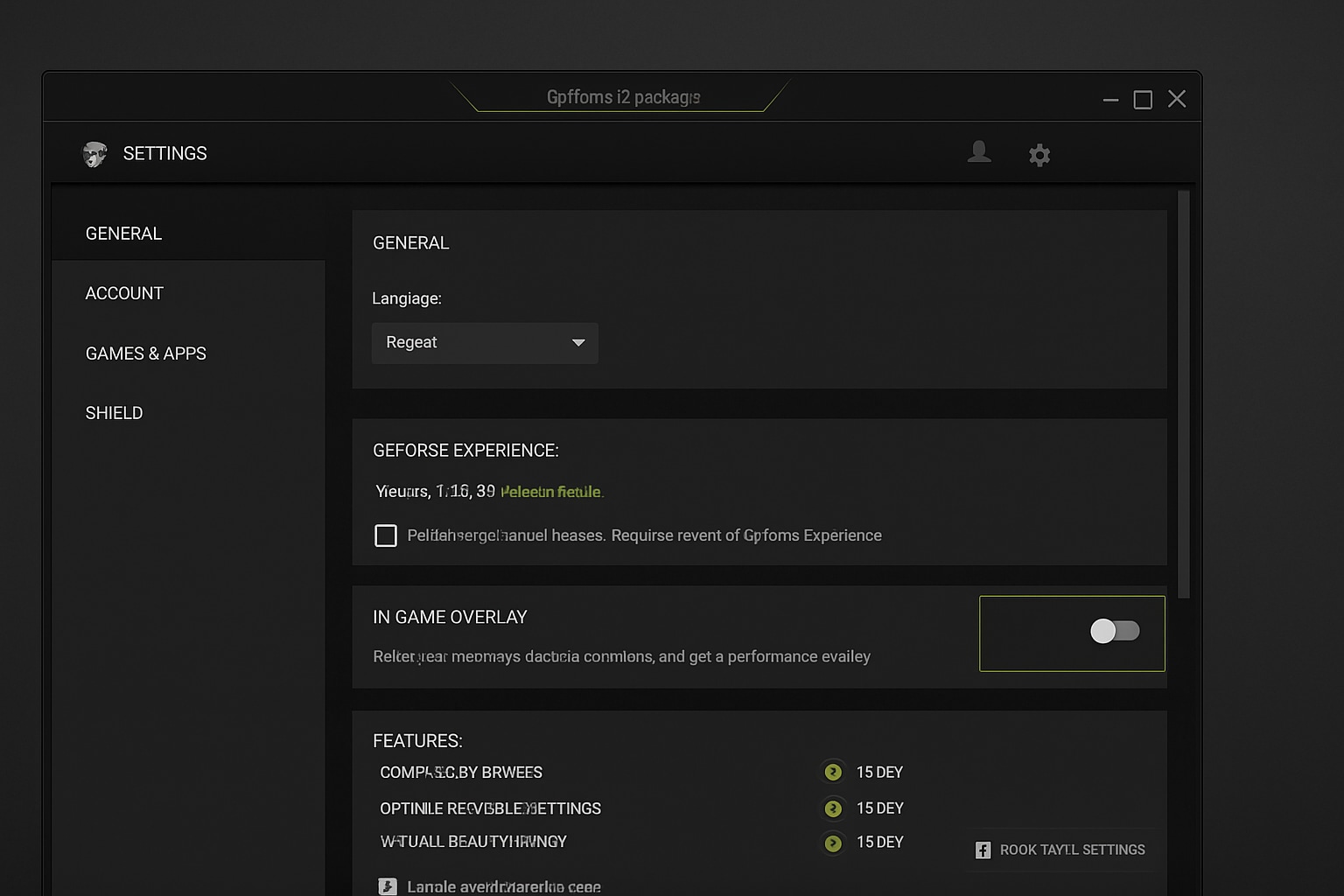Click the 15 DEY value for COMPLEG BY BRWEES

click(x=879, y=772)
